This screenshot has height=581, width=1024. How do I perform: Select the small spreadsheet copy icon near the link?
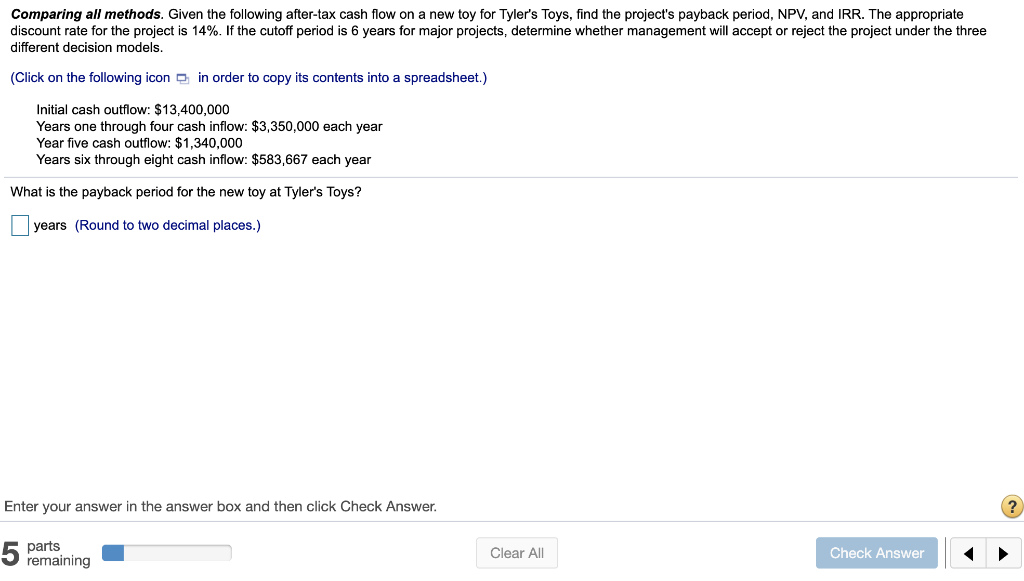coord(181,77)
